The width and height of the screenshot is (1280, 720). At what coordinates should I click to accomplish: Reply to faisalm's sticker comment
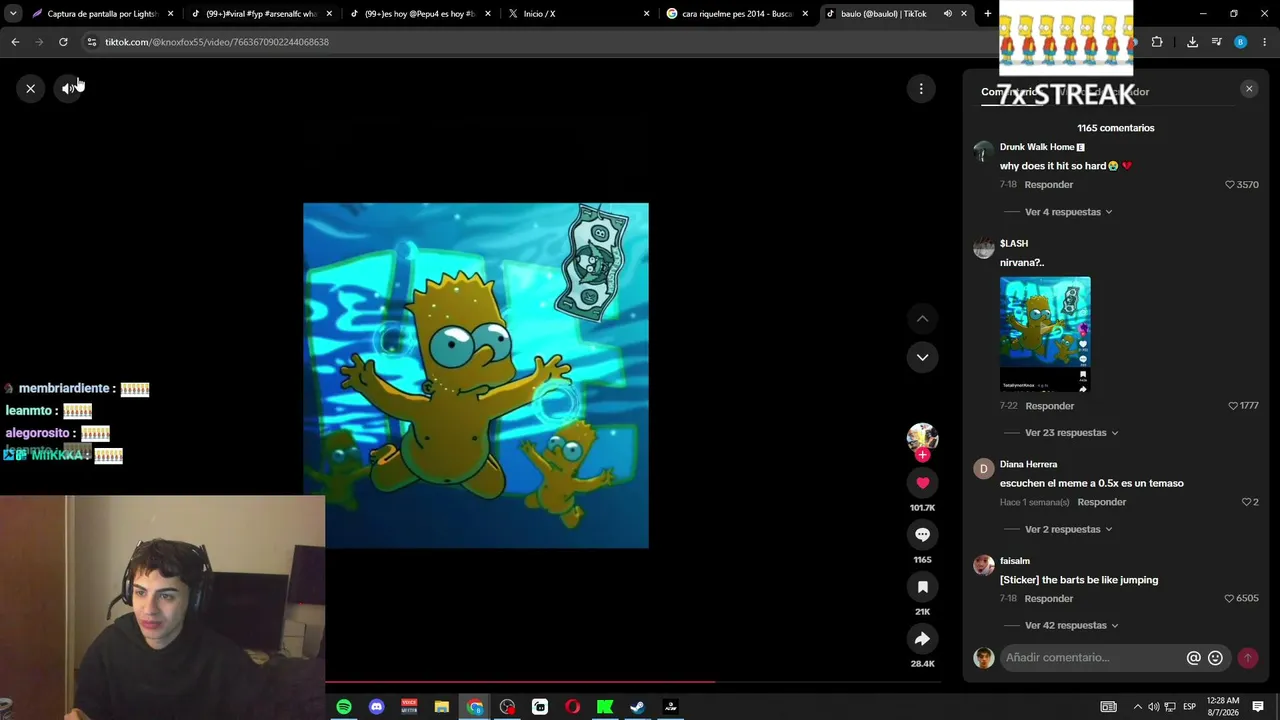pyautogui.click(x=1049, y=599)
